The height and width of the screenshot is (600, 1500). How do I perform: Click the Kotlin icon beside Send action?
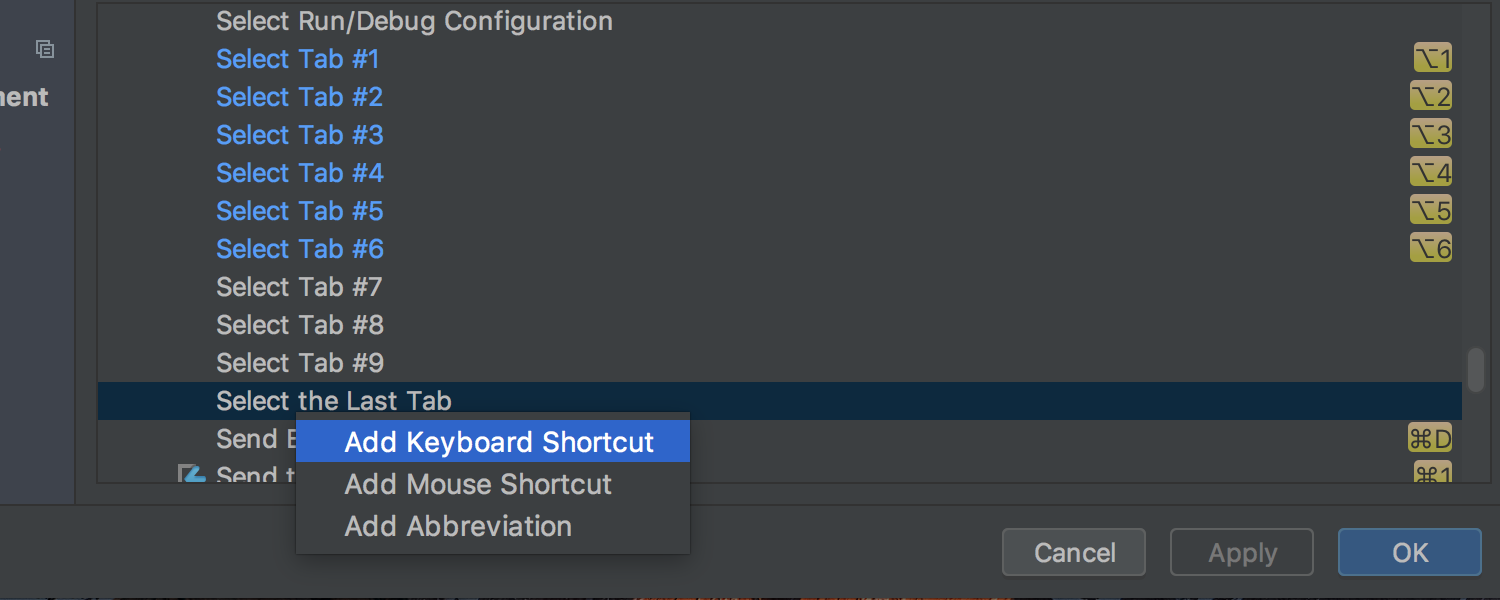tap(191, 473)
